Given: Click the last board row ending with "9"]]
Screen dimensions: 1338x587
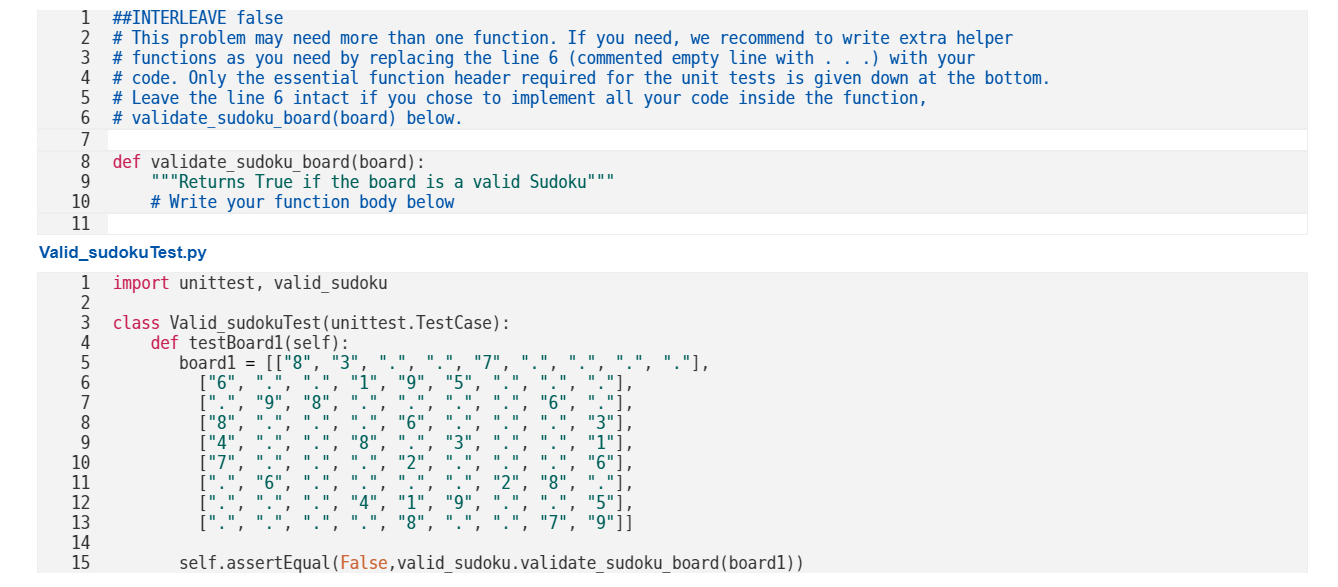Looking at the screenshot, I should [x=416, y=523].
